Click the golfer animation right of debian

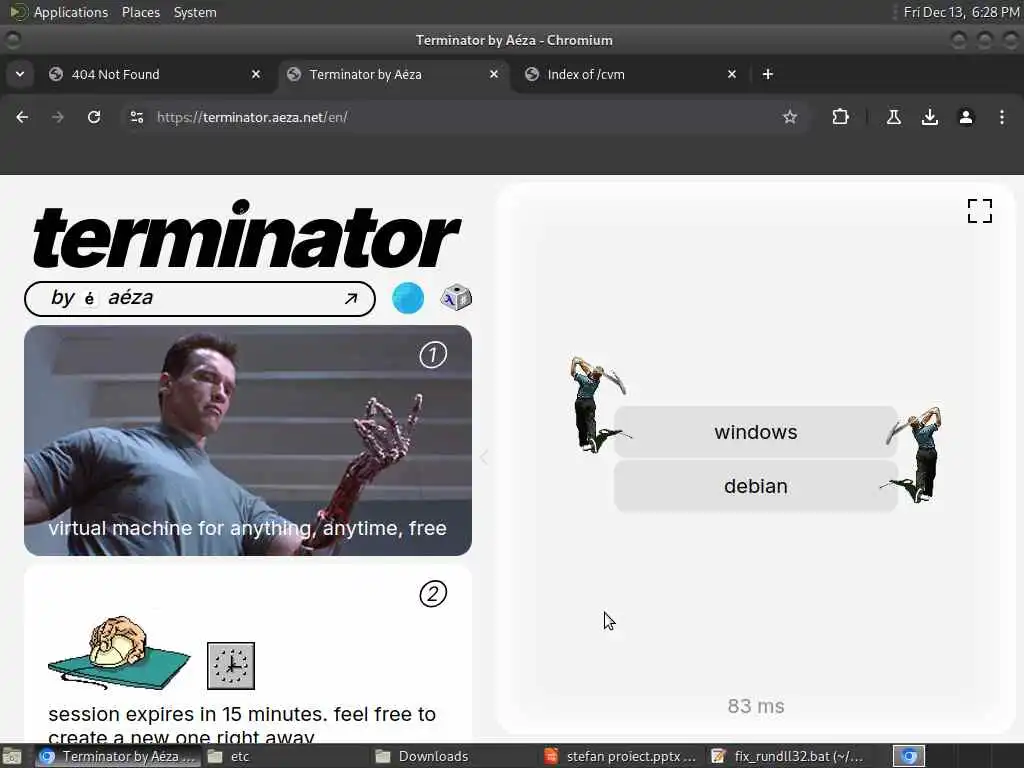coord(914,454)
